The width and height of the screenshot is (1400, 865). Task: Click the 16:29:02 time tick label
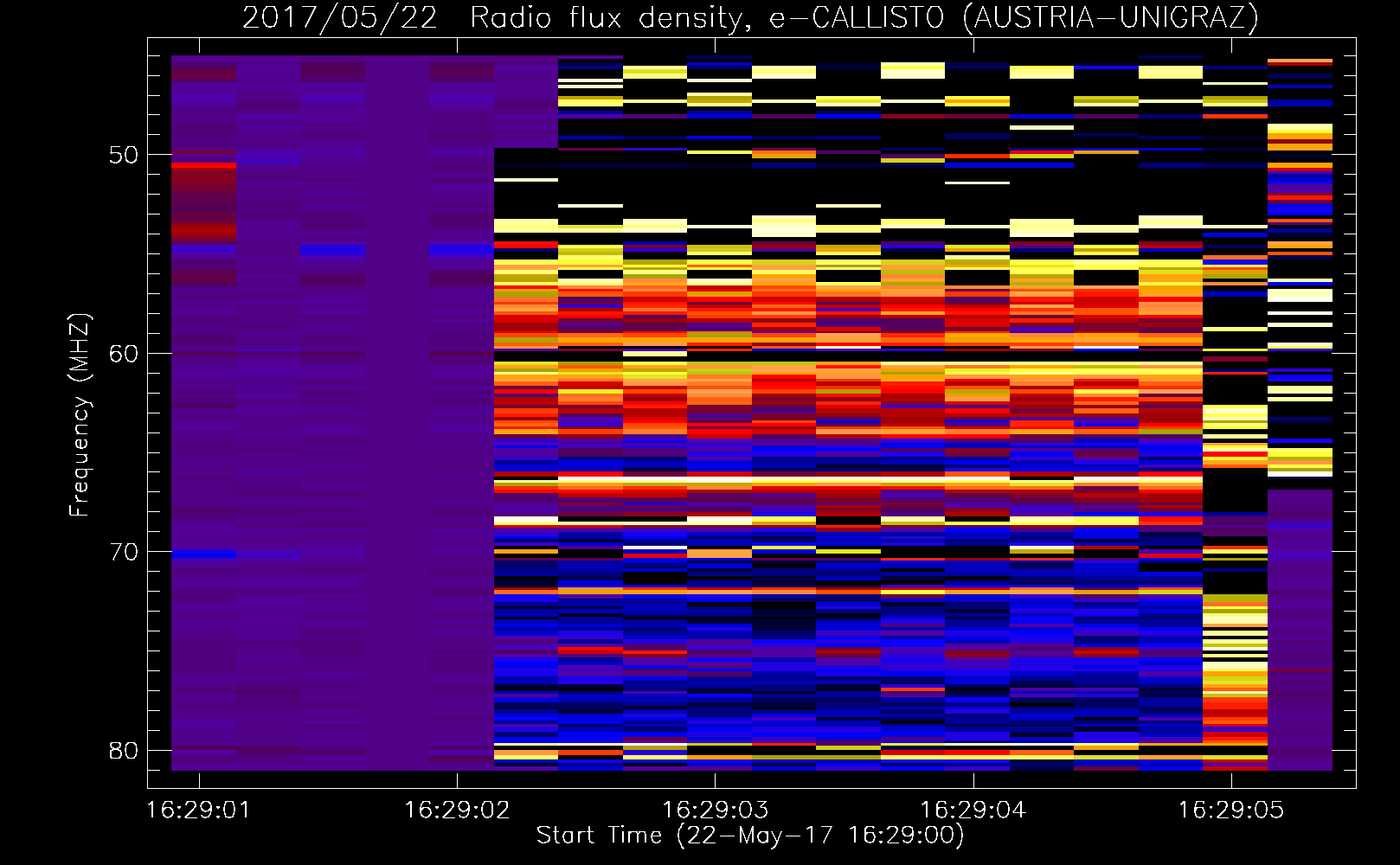click(x=457, y=810)
